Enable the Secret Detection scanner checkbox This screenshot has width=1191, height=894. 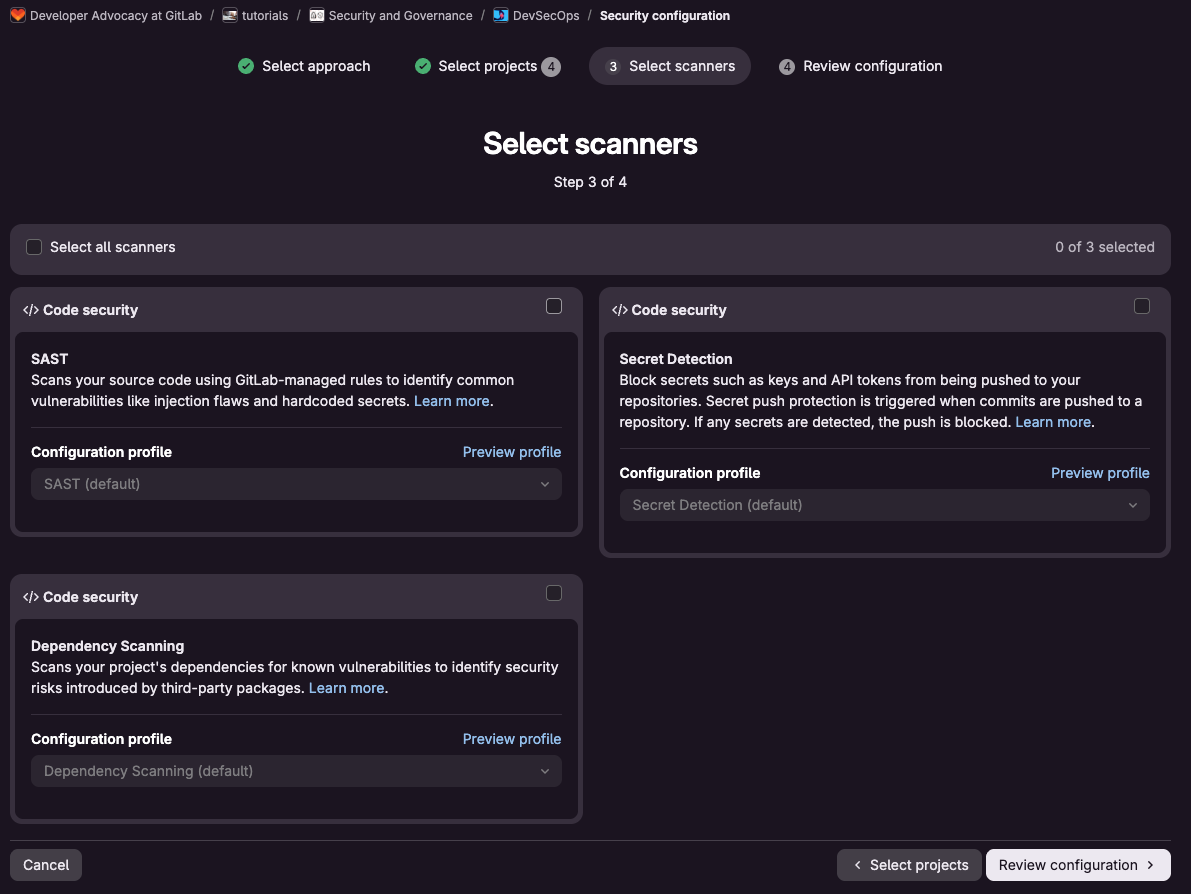coord(1142,306)
